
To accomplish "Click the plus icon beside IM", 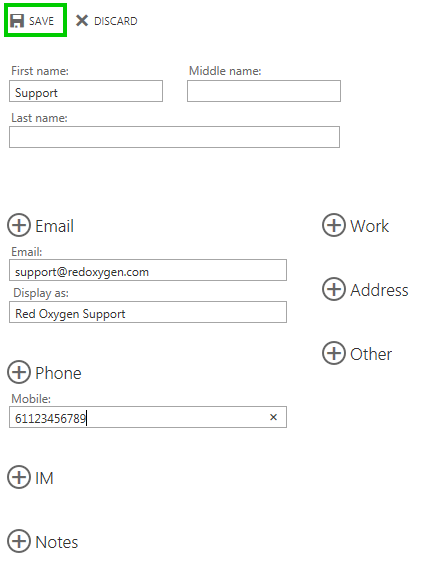I will coord(19,477).
